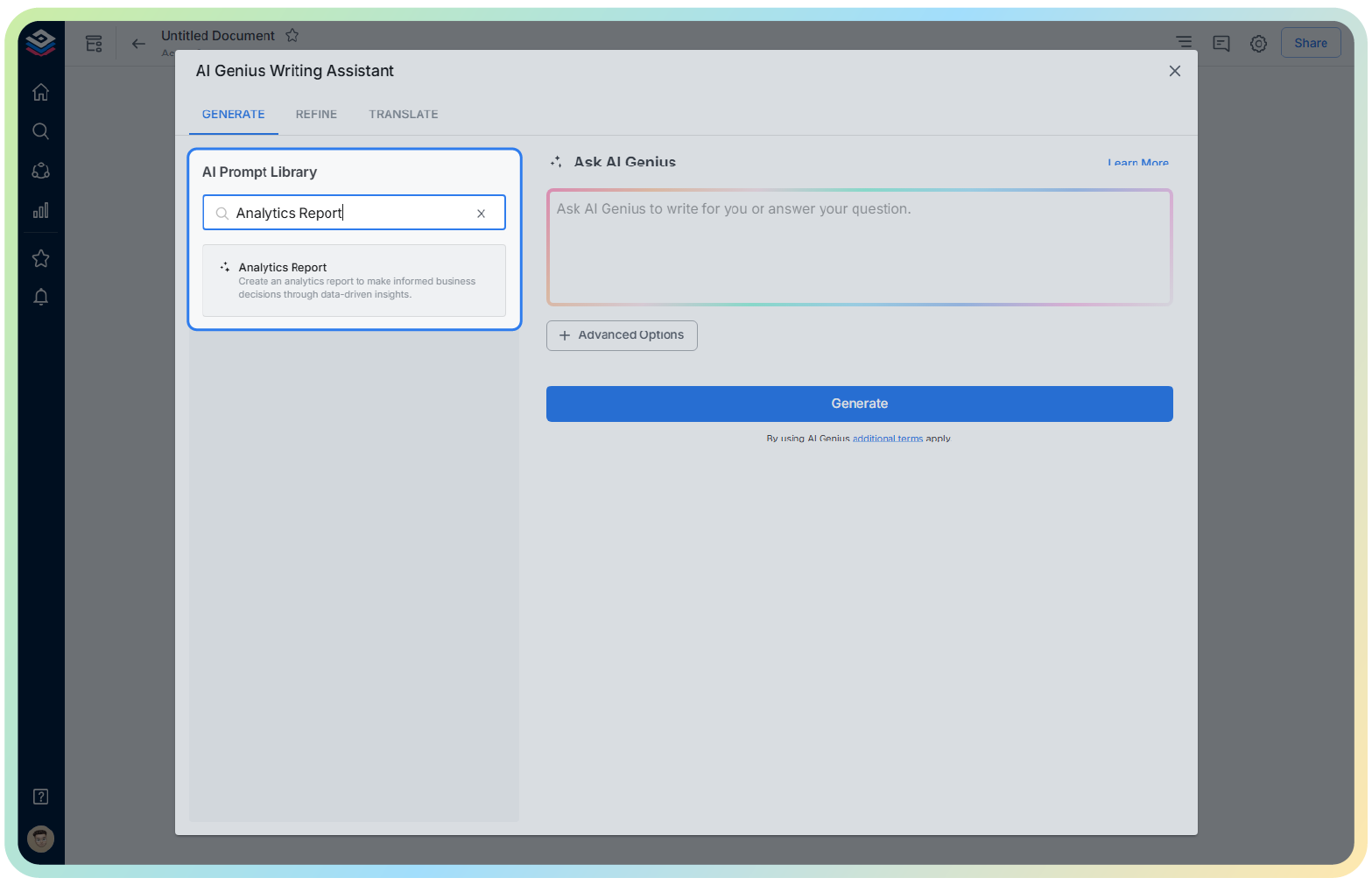Focus the Ask AI Genius text area

click(860, 248)
